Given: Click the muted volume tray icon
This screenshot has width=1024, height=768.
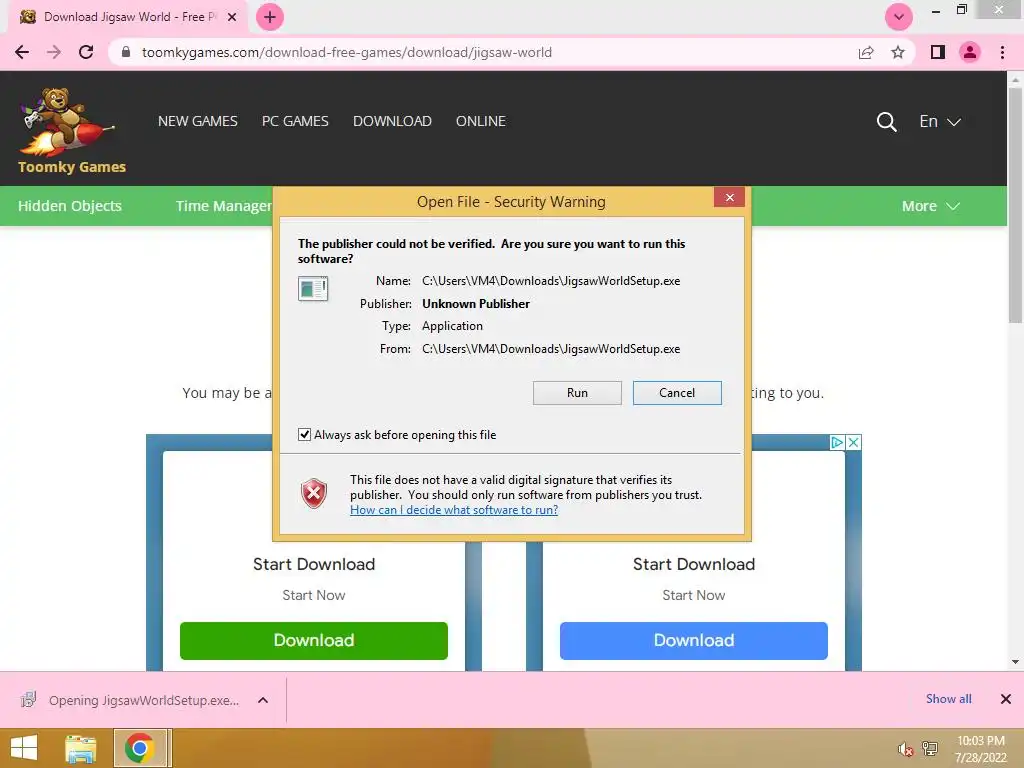Looking at the screenshot, I should 905,749.
